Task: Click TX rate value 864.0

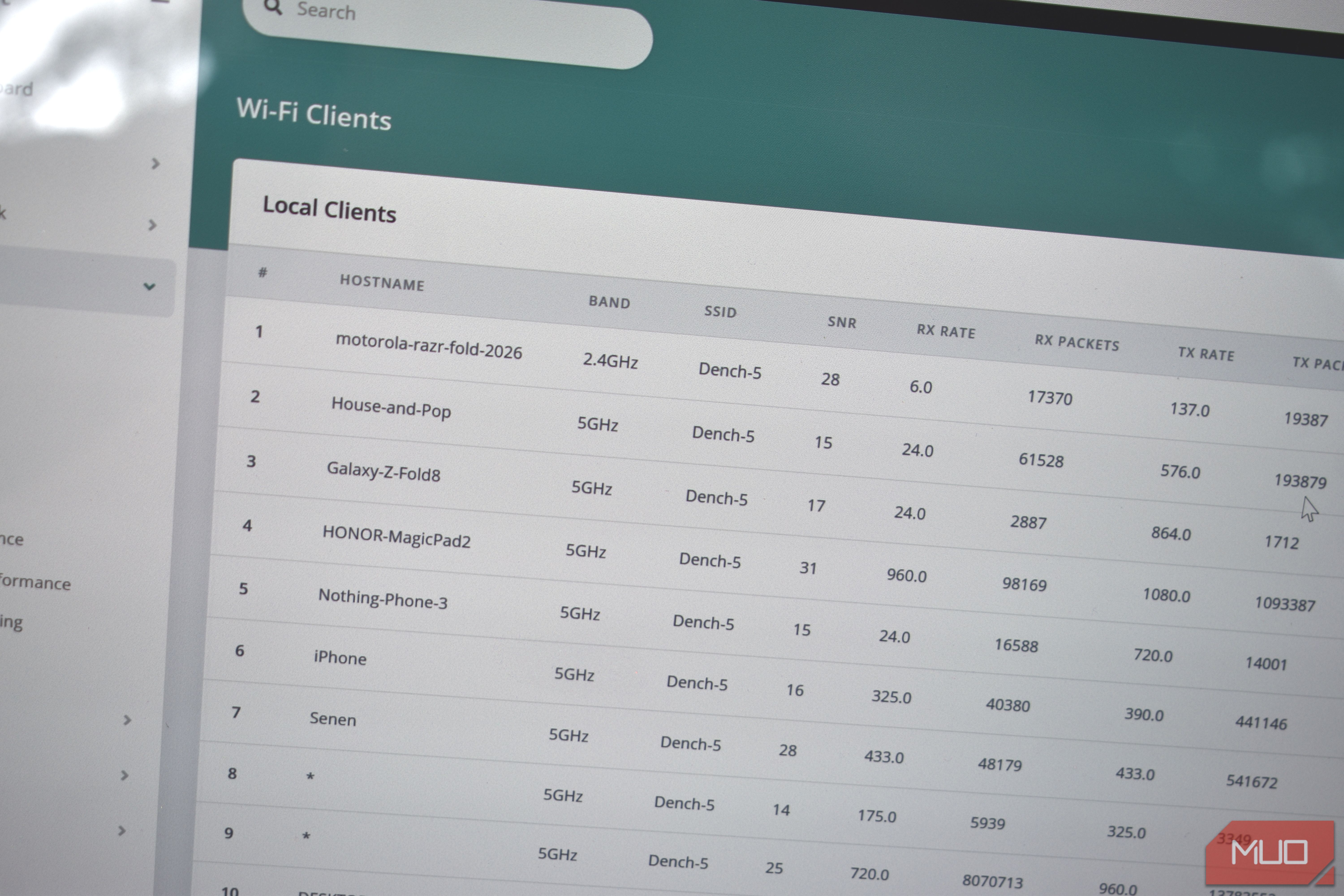Action: 1171,534
